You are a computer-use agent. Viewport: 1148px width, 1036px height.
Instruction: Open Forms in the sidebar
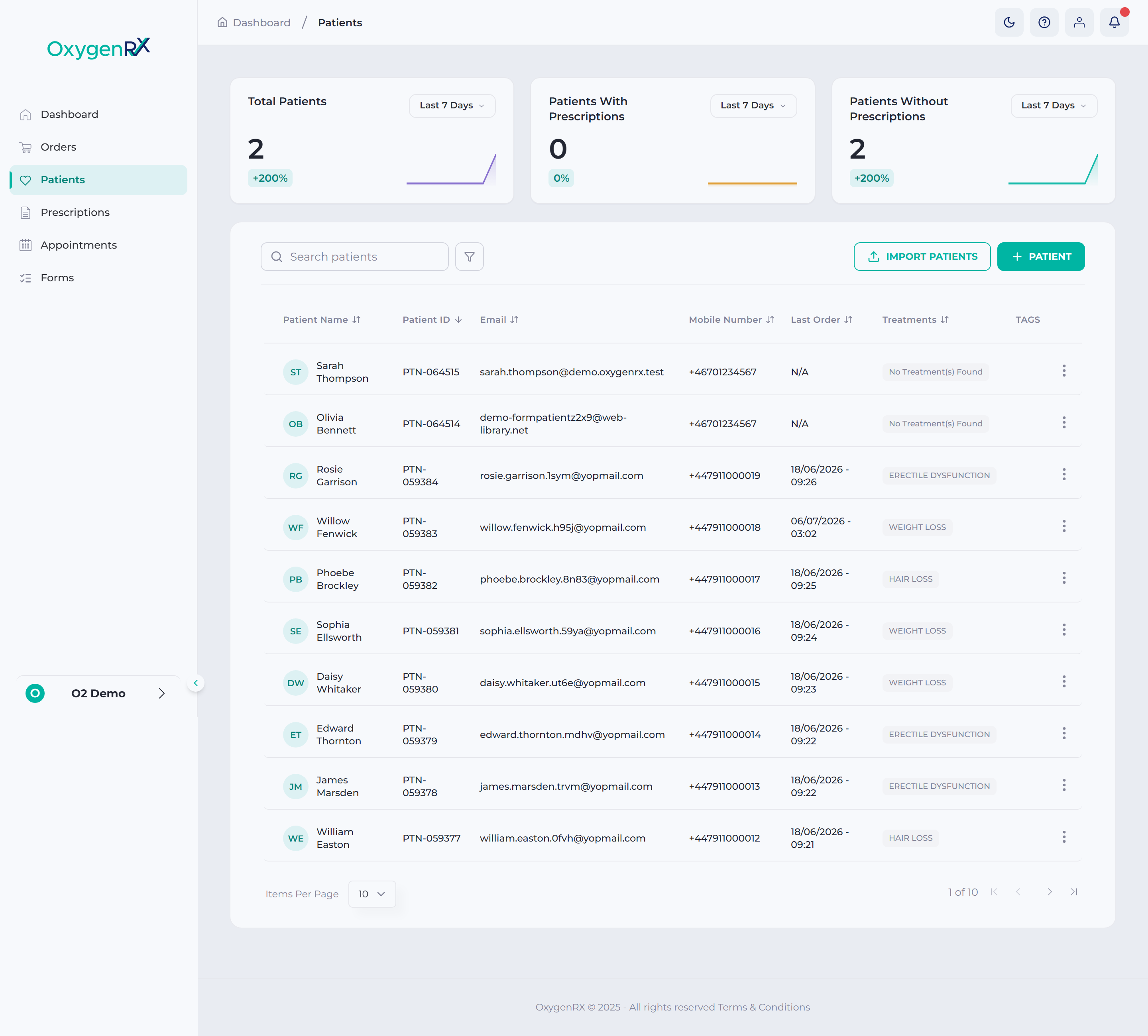98,278
